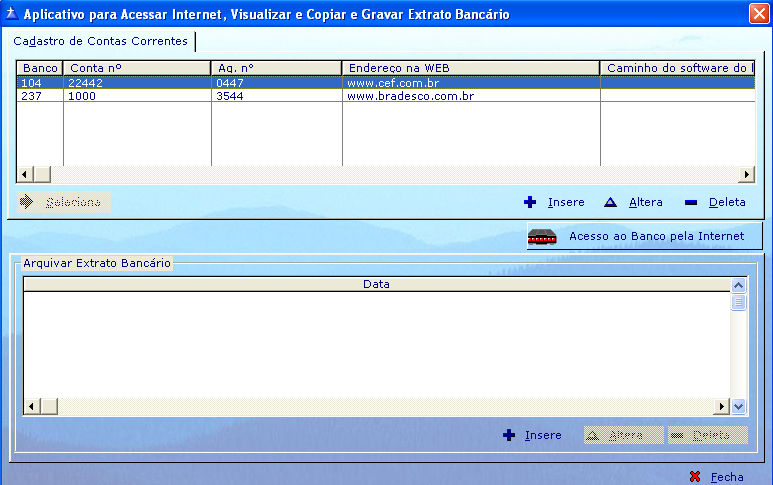This screenshot has width=773, height=485.
Task: Click the bank building icon
Action: coord(542,237)
